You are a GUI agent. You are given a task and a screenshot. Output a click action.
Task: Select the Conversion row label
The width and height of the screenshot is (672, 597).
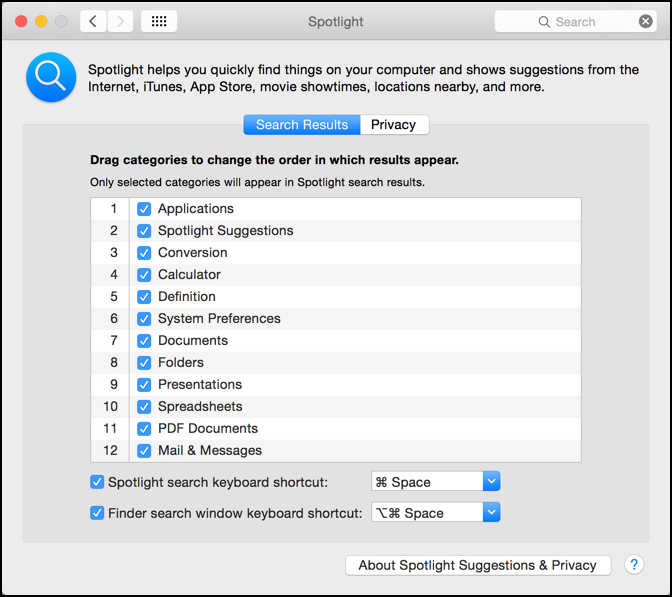(x=193, y=252)
